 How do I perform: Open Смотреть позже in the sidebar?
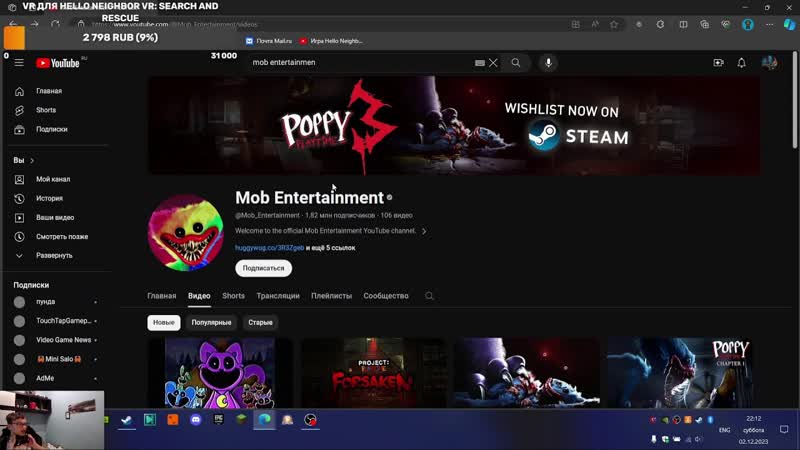point(62,236)
